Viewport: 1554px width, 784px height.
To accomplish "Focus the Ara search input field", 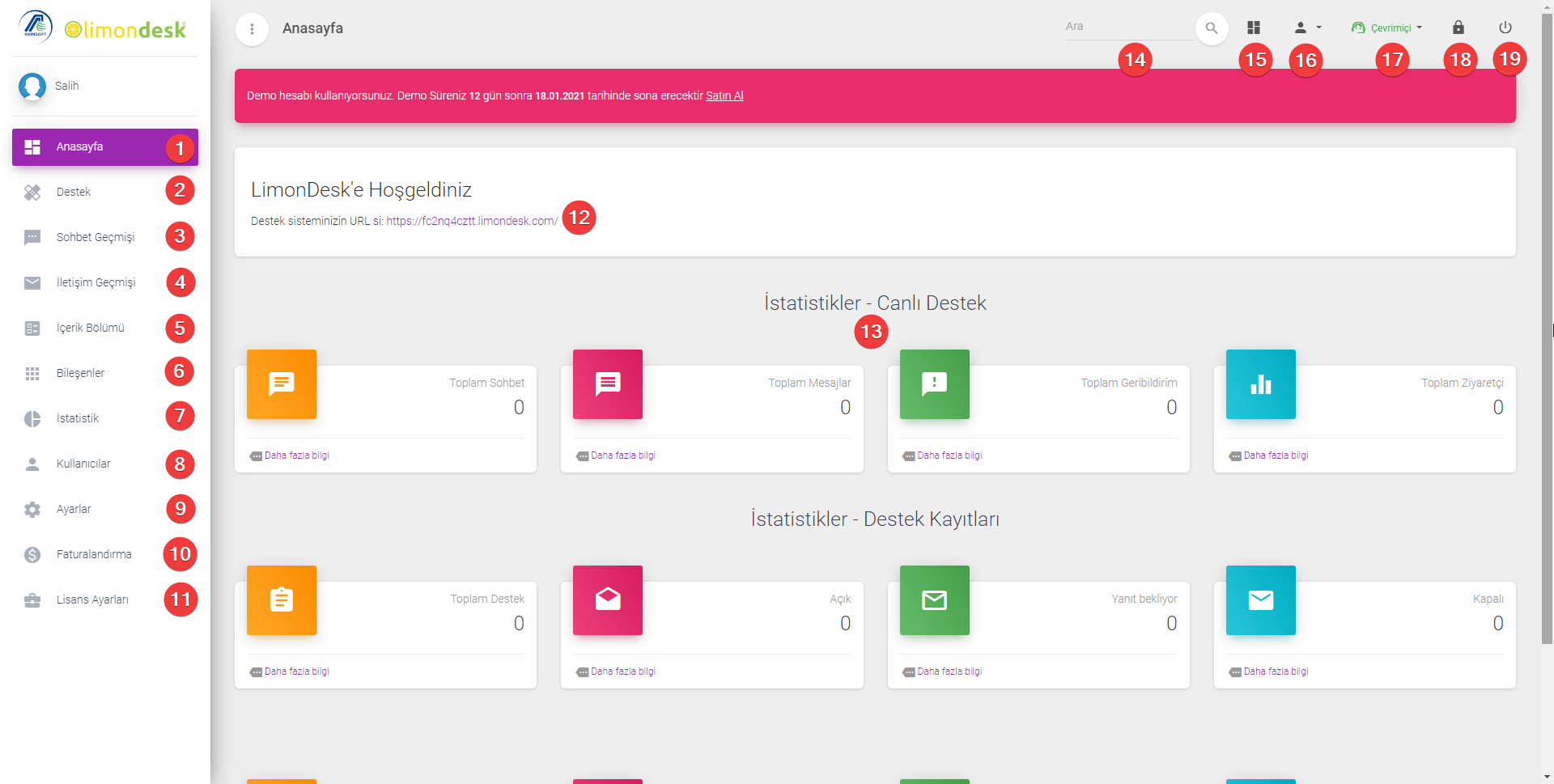I will pos(1130,28).
